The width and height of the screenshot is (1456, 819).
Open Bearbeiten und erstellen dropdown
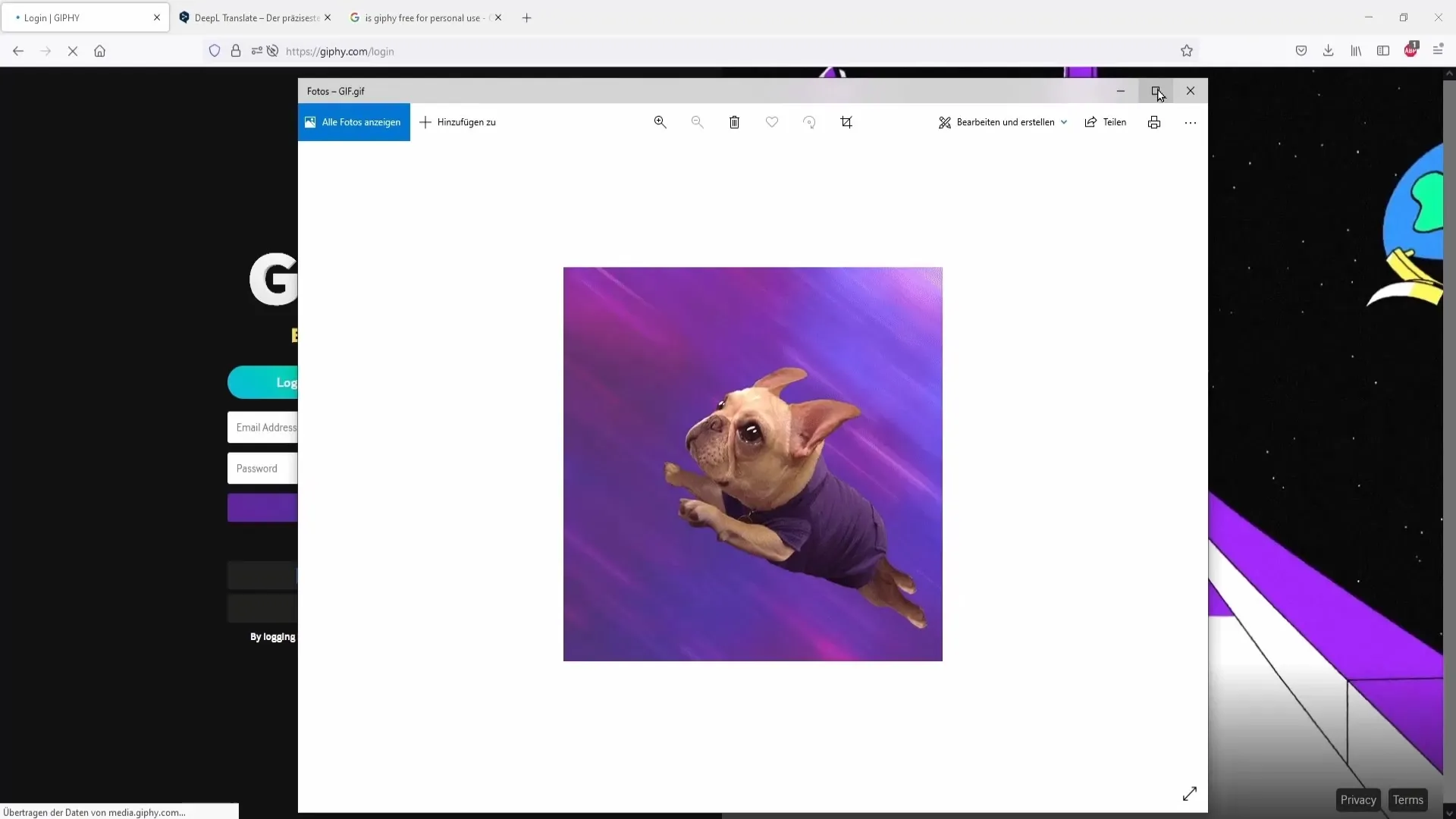pyautogui.click(x=1002, y=122)
